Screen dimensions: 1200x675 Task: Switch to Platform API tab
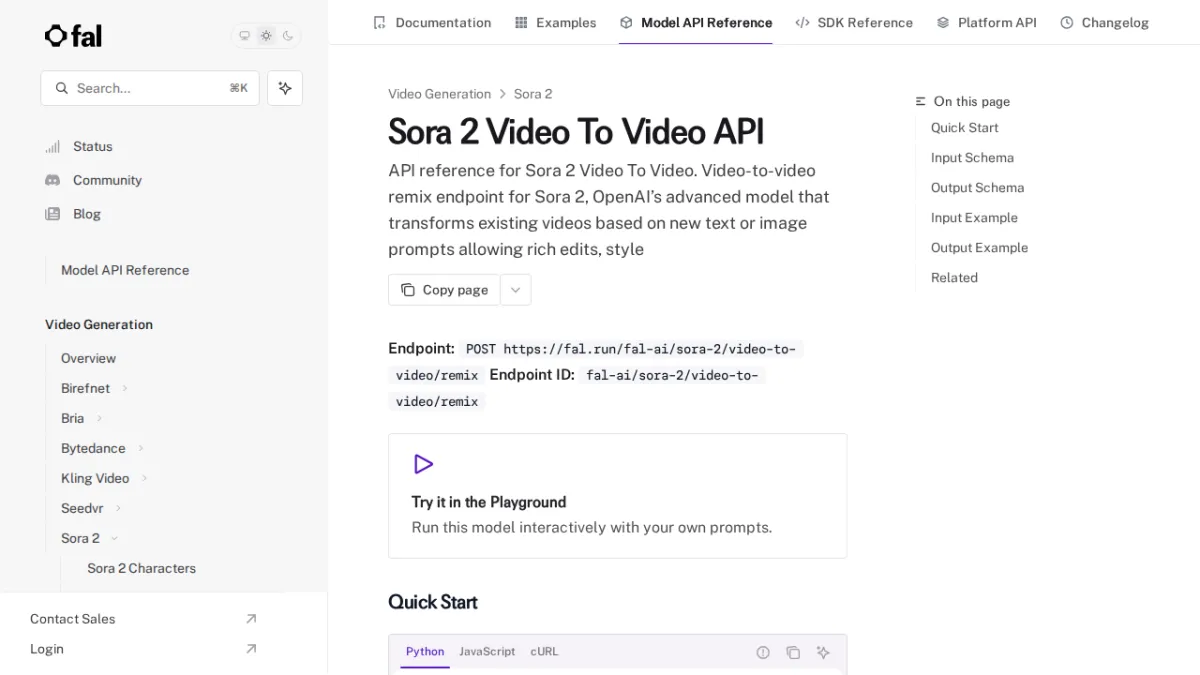[987, 22]
